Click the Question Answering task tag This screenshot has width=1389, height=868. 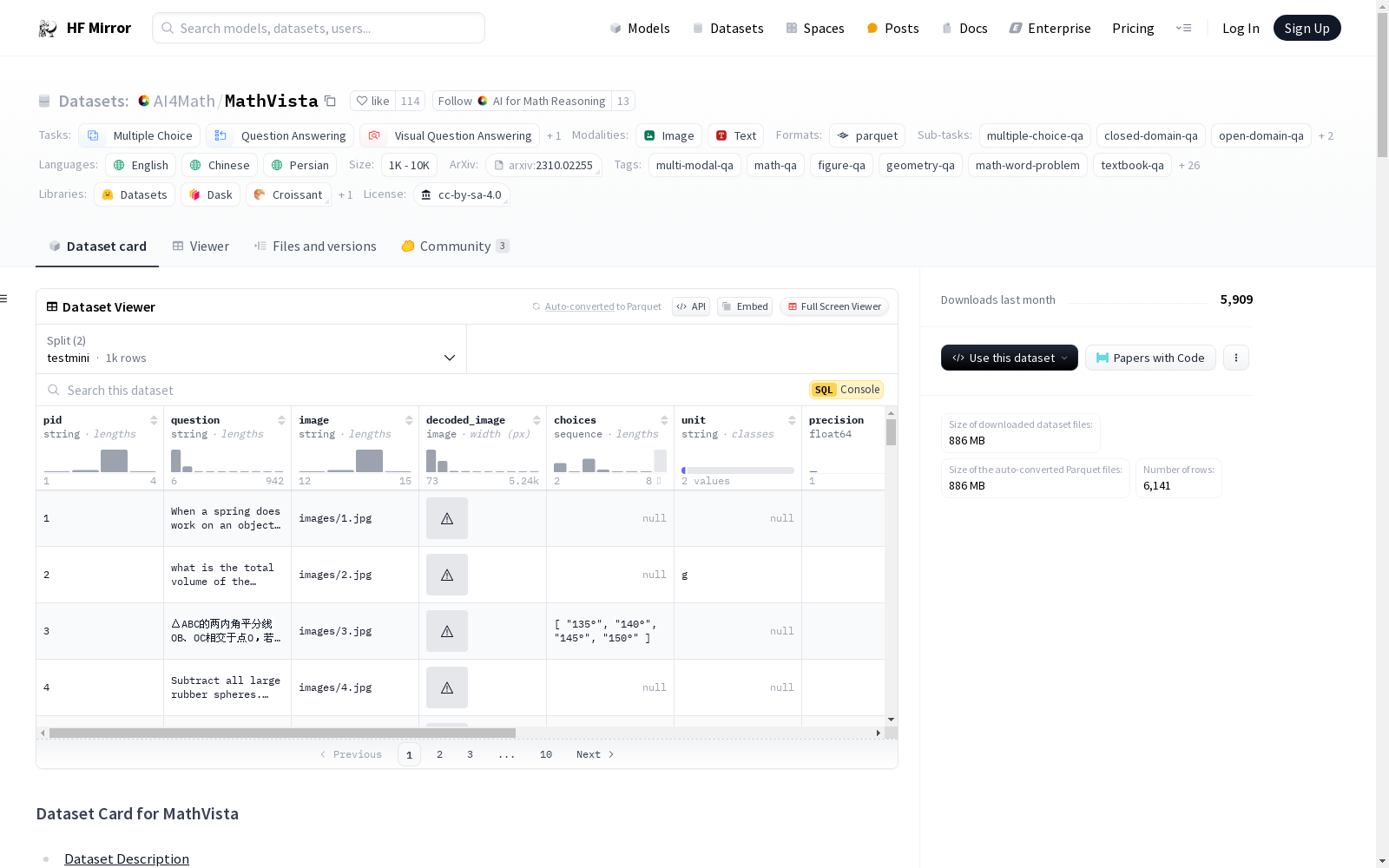[x=280, y=135]
